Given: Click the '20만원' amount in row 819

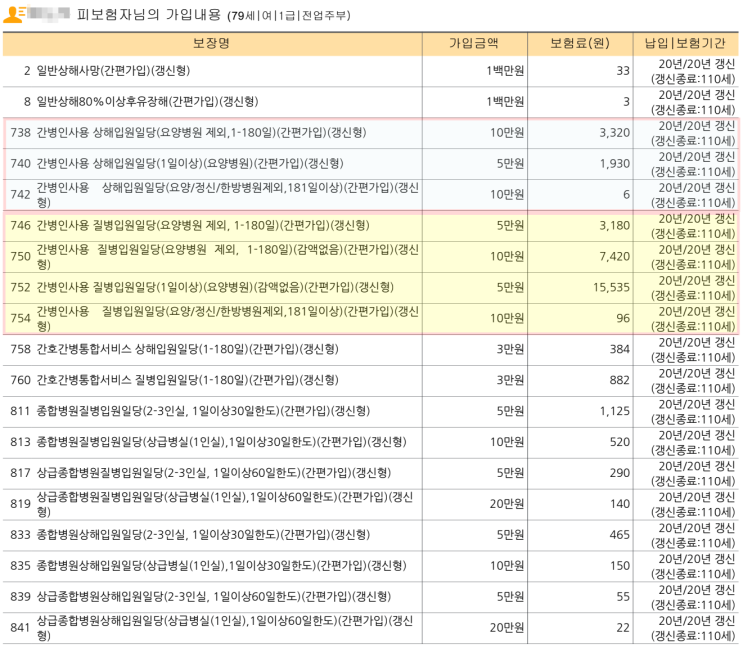Looking at the screenshot, I should coord(507,504).
